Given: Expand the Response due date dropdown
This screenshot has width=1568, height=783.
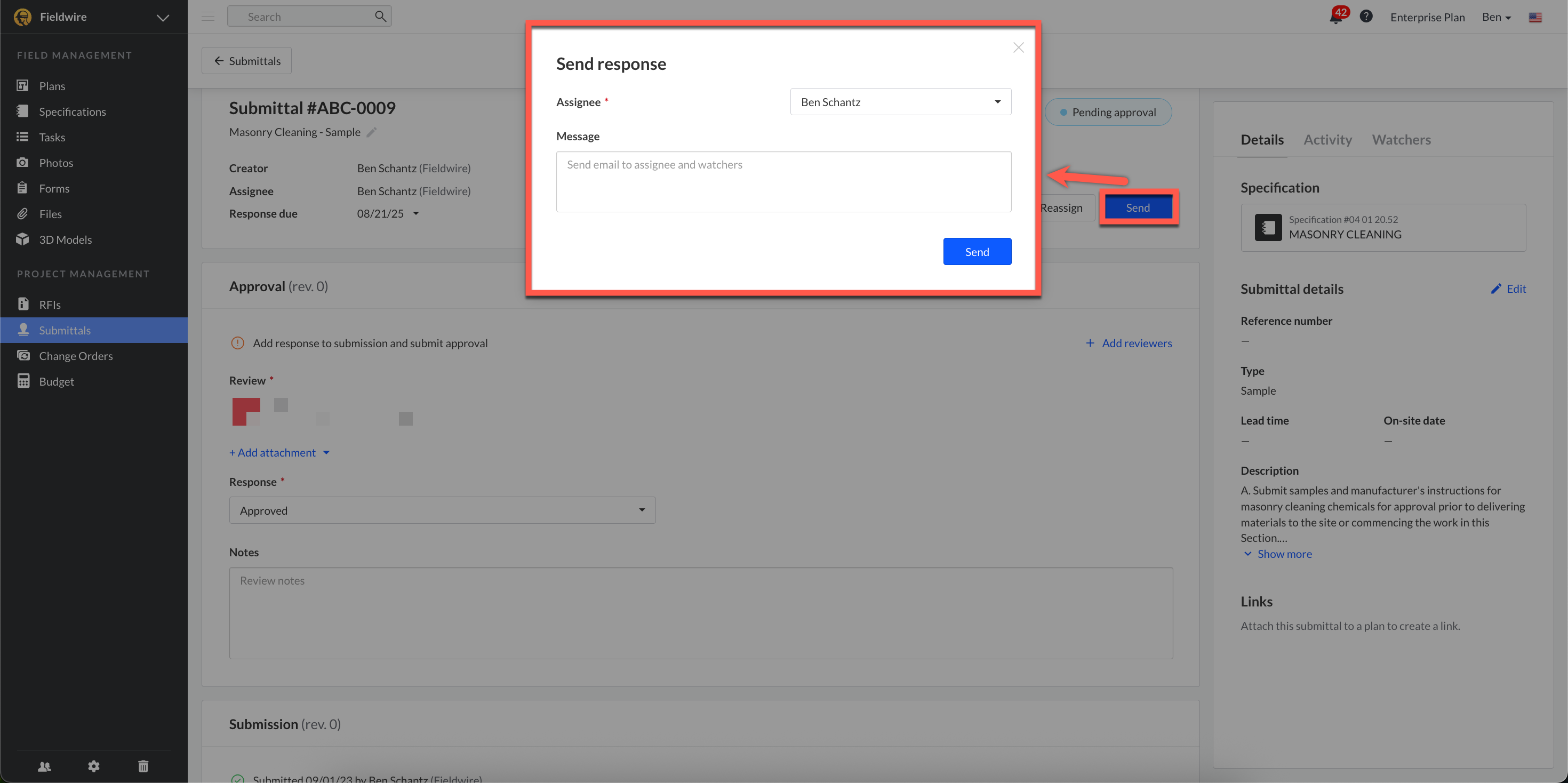Looking at the screenshot, I should click(416, 213).
